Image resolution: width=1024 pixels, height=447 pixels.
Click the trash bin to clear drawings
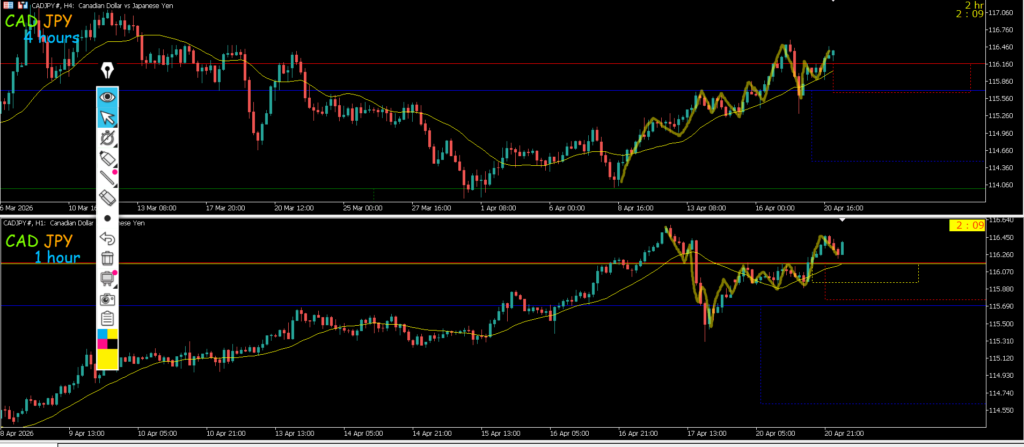[108, 258]
